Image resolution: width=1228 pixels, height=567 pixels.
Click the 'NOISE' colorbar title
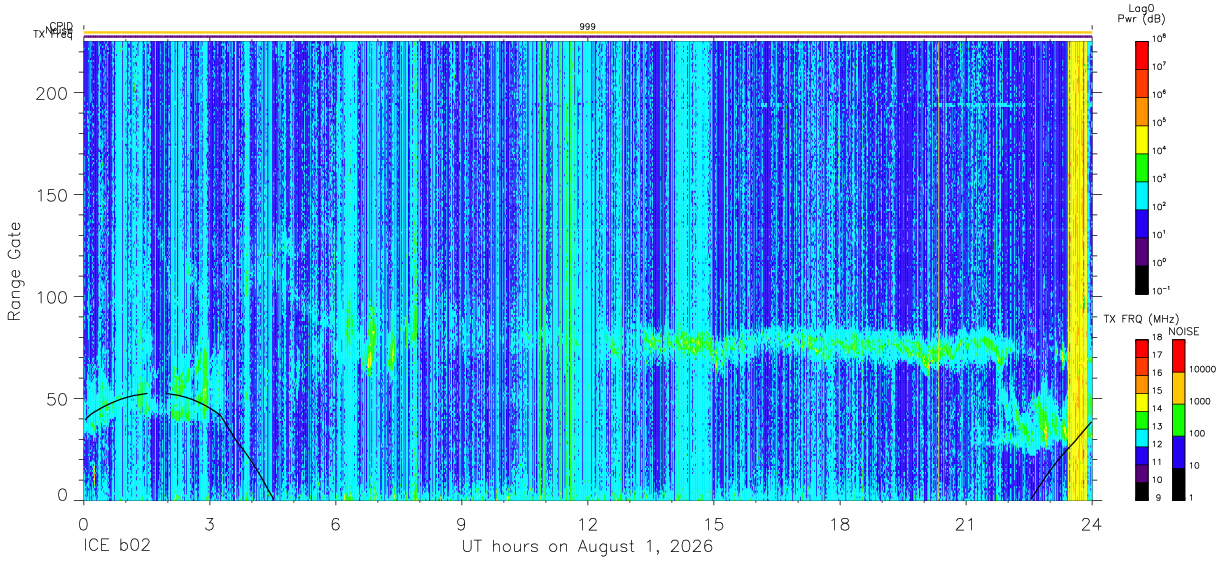[x=1183, y=331]
